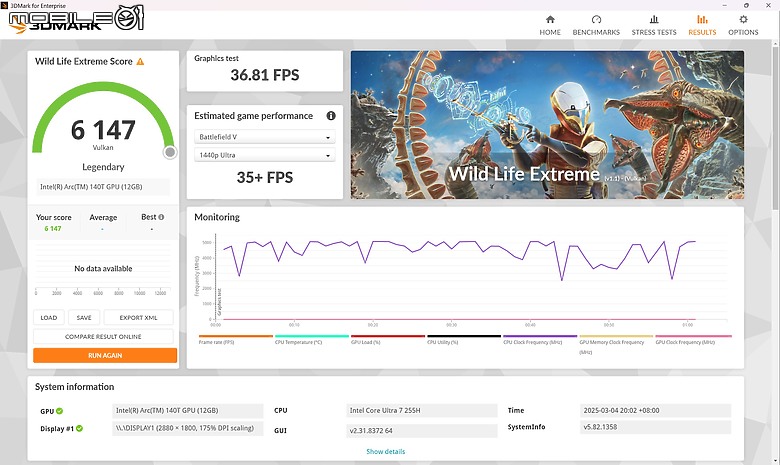The width and height of the screenshot is (780, 465).
Task: Toggle GPU Clock Frequency legend series
Action: point(693,340)
